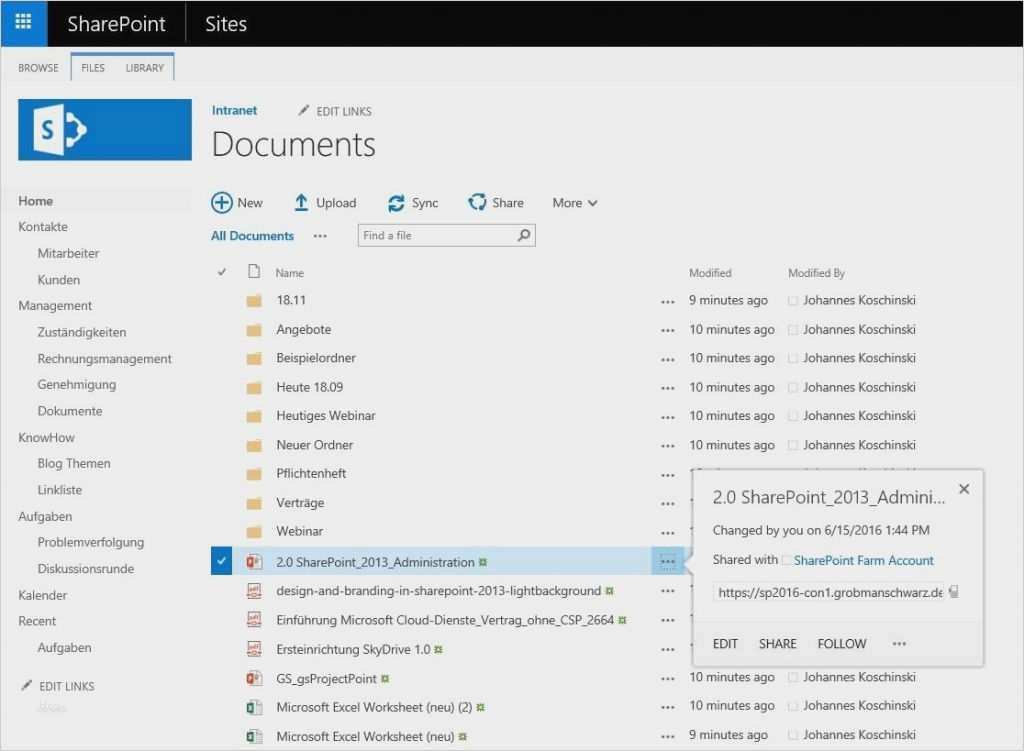Image resolution: width=1024 pixels, height=751 pixels.
Task: Click EDIT in the callout
Action: click(x=725, y=644)
